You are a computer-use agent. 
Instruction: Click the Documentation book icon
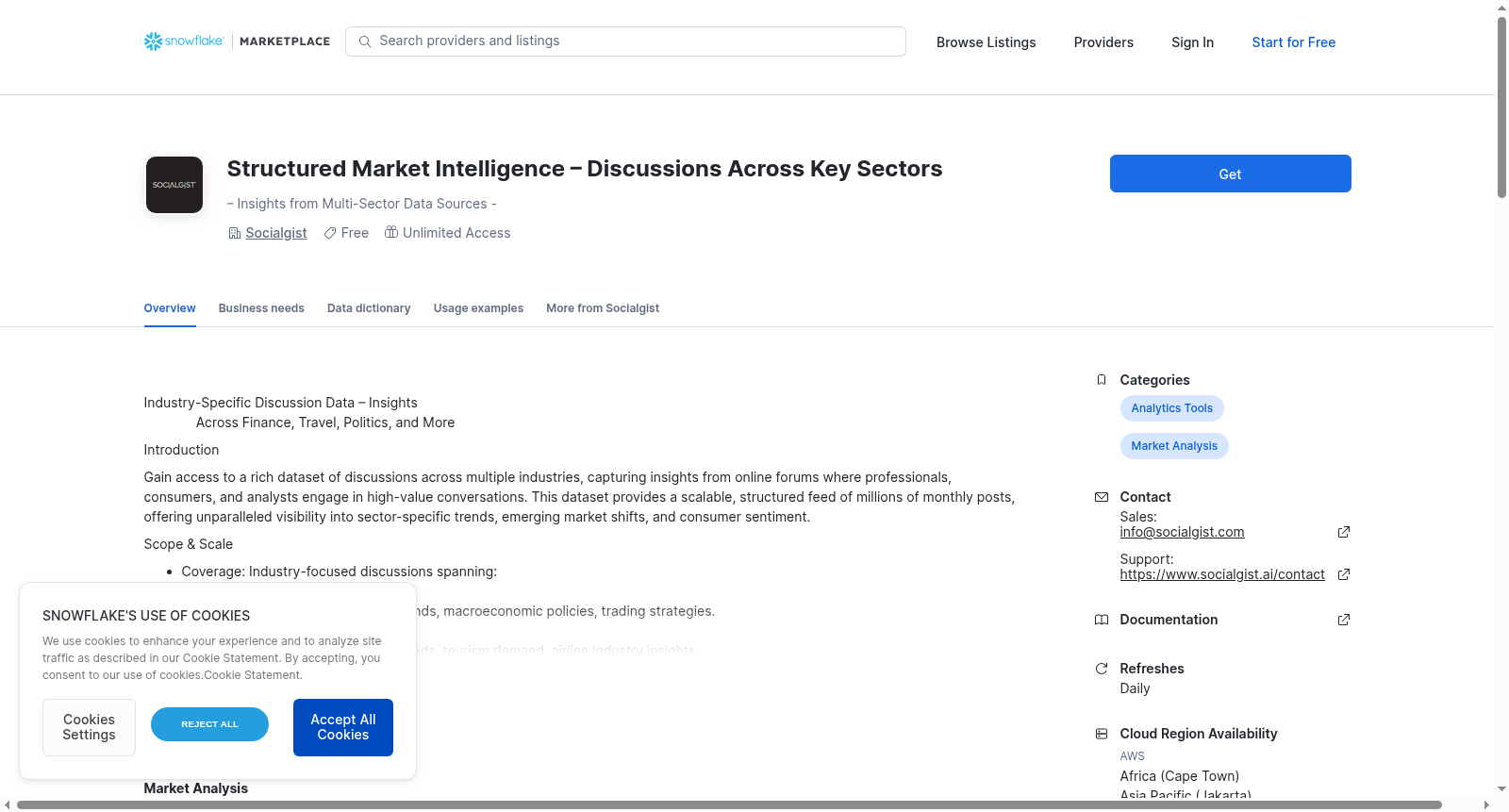(1102, 620)
